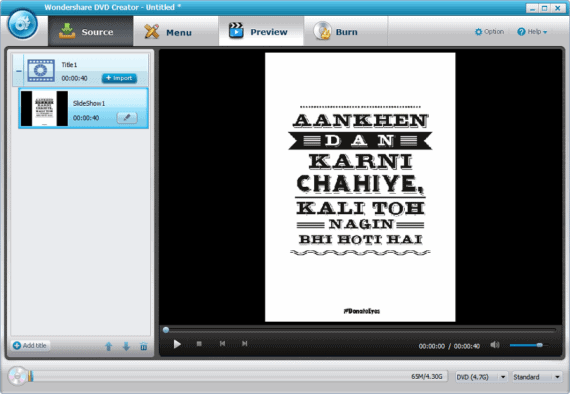Image resolution: width=570 pixels, height=394 pixels.
Task: Click the preview image in the player
Action: [360, 187]
